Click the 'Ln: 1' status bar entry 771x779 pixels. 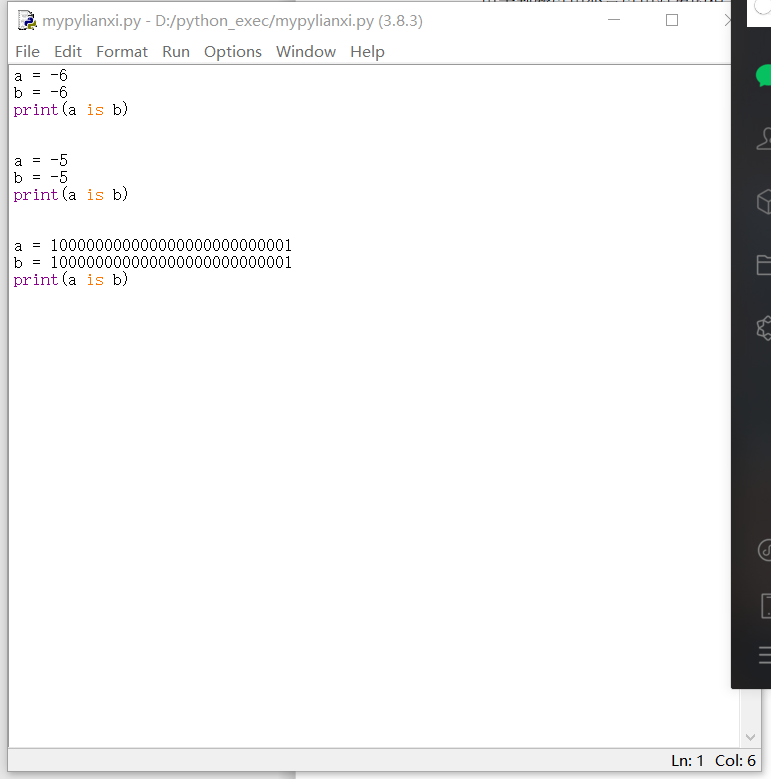(687, 761)
